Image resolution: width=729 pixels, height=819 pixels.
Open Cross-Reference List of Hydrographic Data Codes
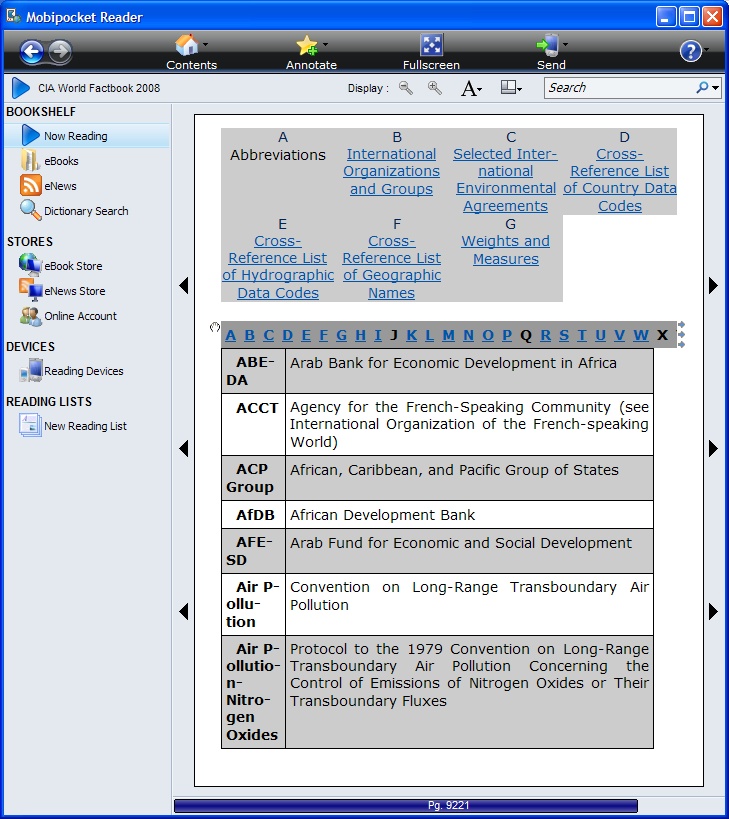pos(278,267)
